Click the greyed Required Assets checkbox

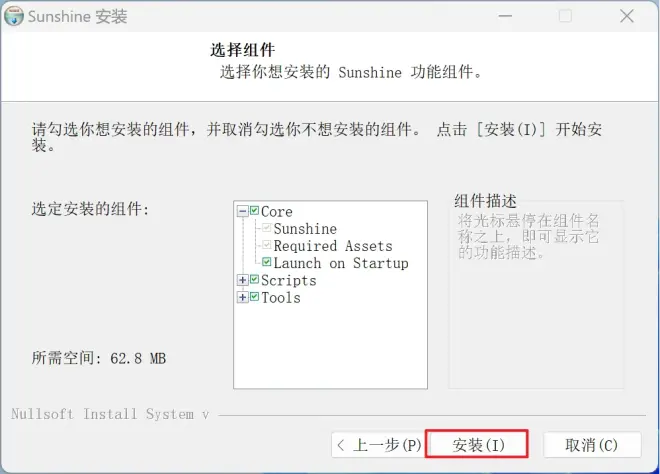click(x=266, y=245)
